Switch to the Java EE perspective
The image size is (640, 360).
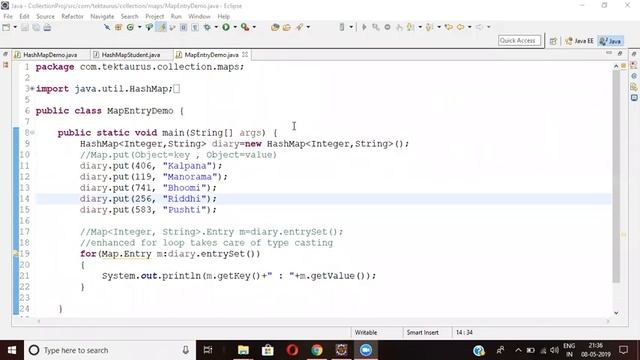click(x=580, y=41)
